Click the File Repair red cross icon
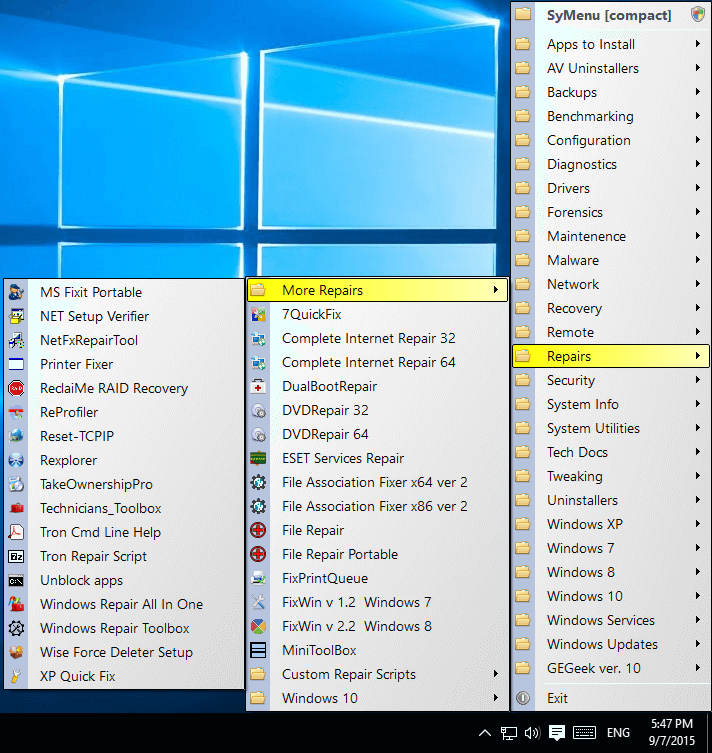Screen dimensions: 712x753 tap(258, 530)
